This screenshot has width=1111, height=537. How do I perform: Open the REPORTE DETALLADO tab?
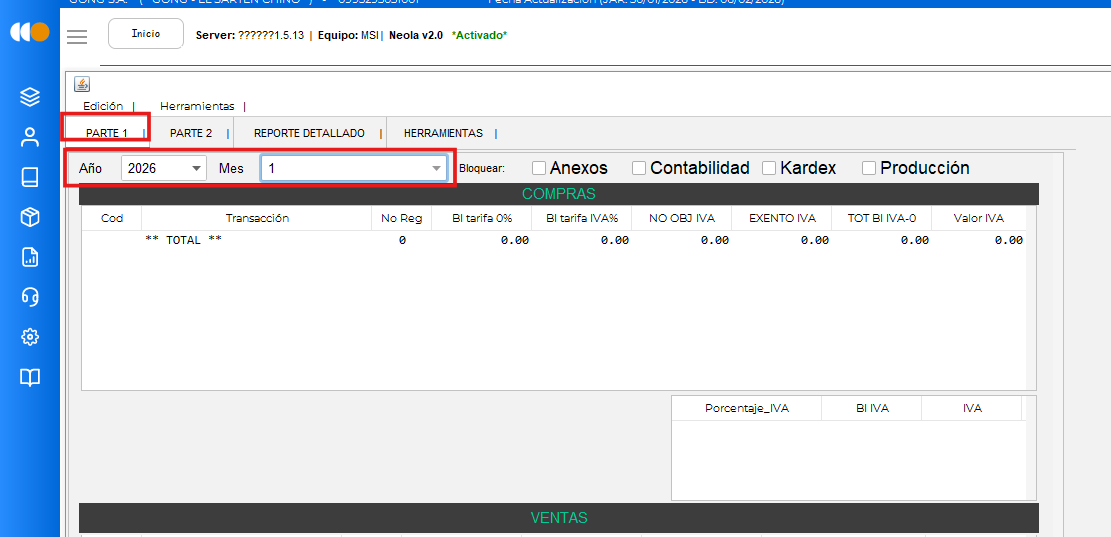click(x=309, y=133)
